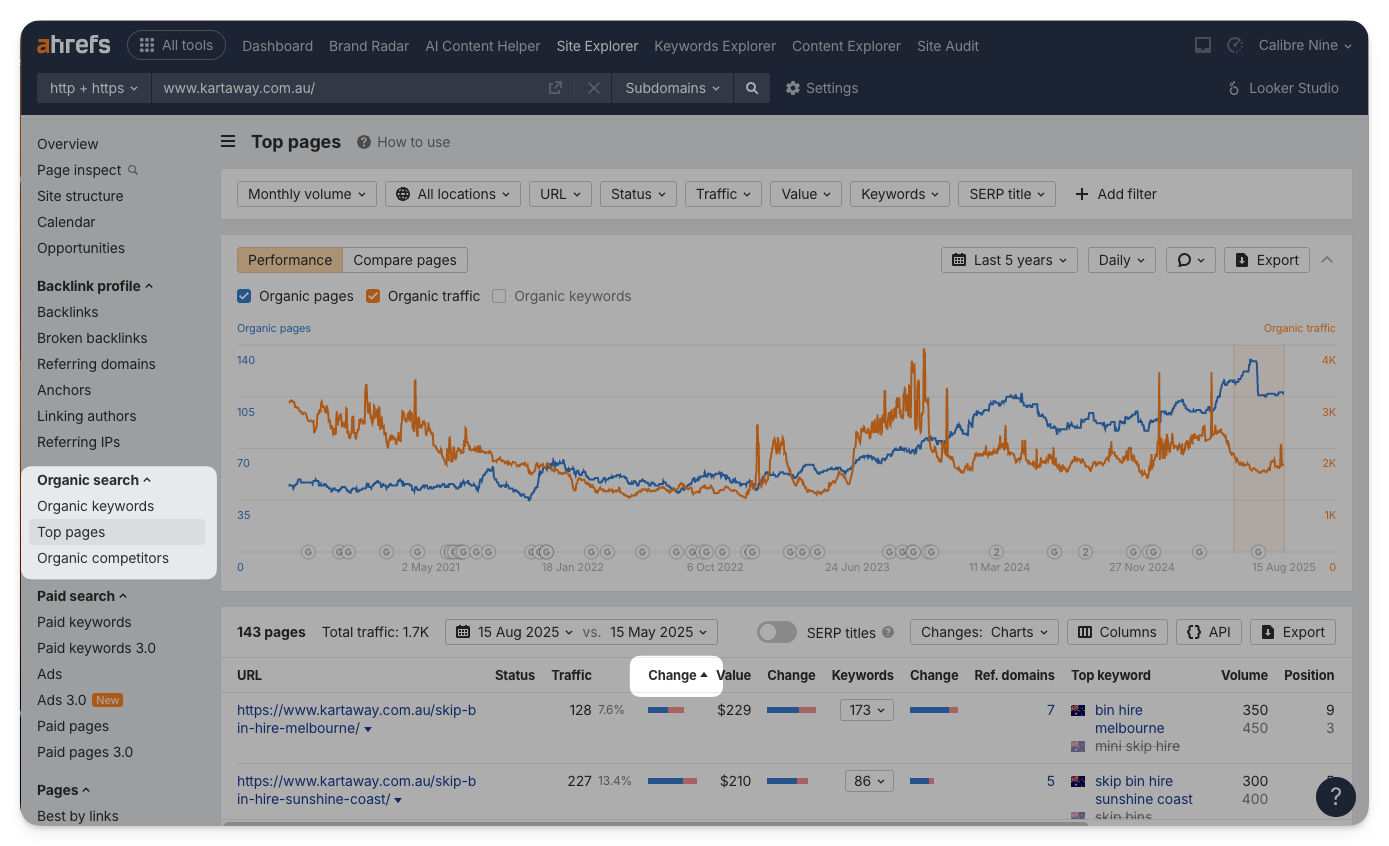Open the Subdomains mode dropdown

click(672, 88)
